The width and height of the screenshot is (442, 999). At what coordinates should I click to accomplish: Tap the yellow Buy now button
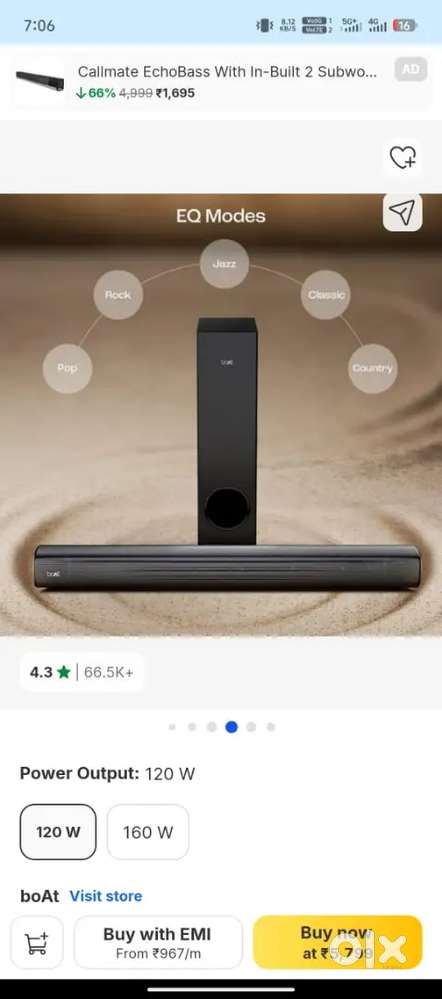point(338,942)
